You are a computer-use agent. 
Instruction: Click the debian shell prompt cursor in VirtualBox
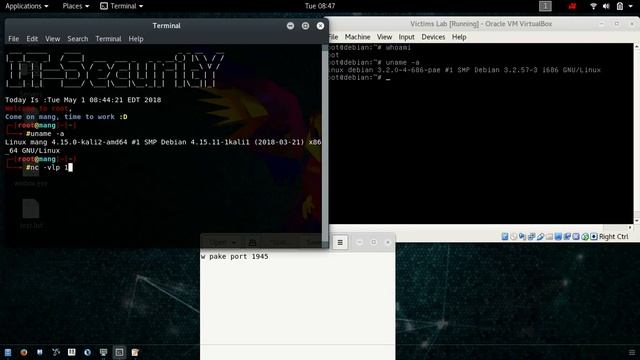[x=388, y=78]
